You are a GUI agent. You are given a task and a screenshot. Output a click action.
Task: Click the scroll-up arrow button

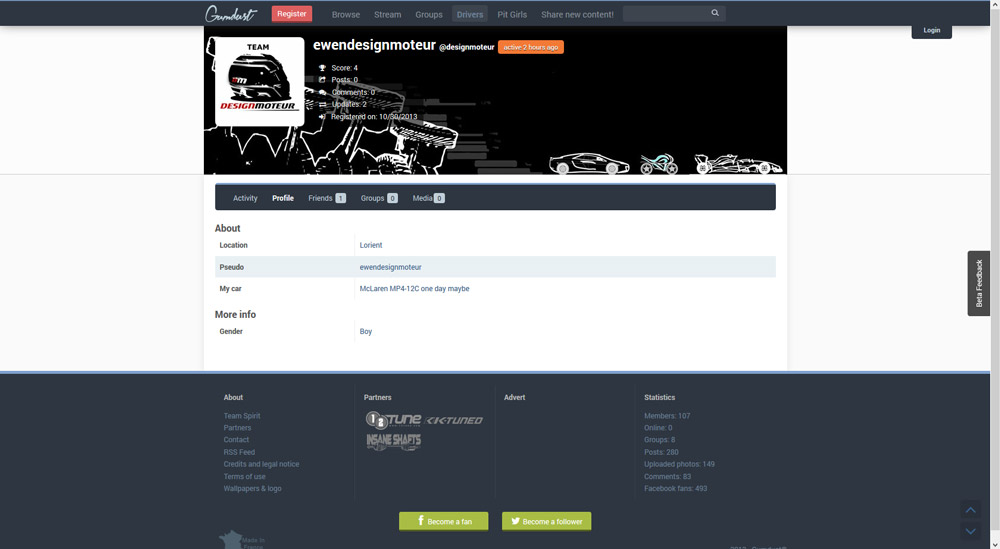pyautogui.click(x=970, y=509)
